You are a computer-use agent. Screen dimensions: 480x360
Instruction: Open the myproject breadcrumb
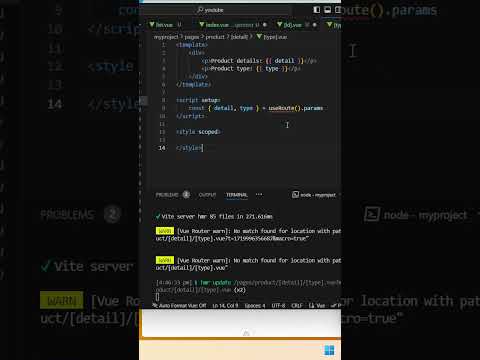click(x=166, y=37)
